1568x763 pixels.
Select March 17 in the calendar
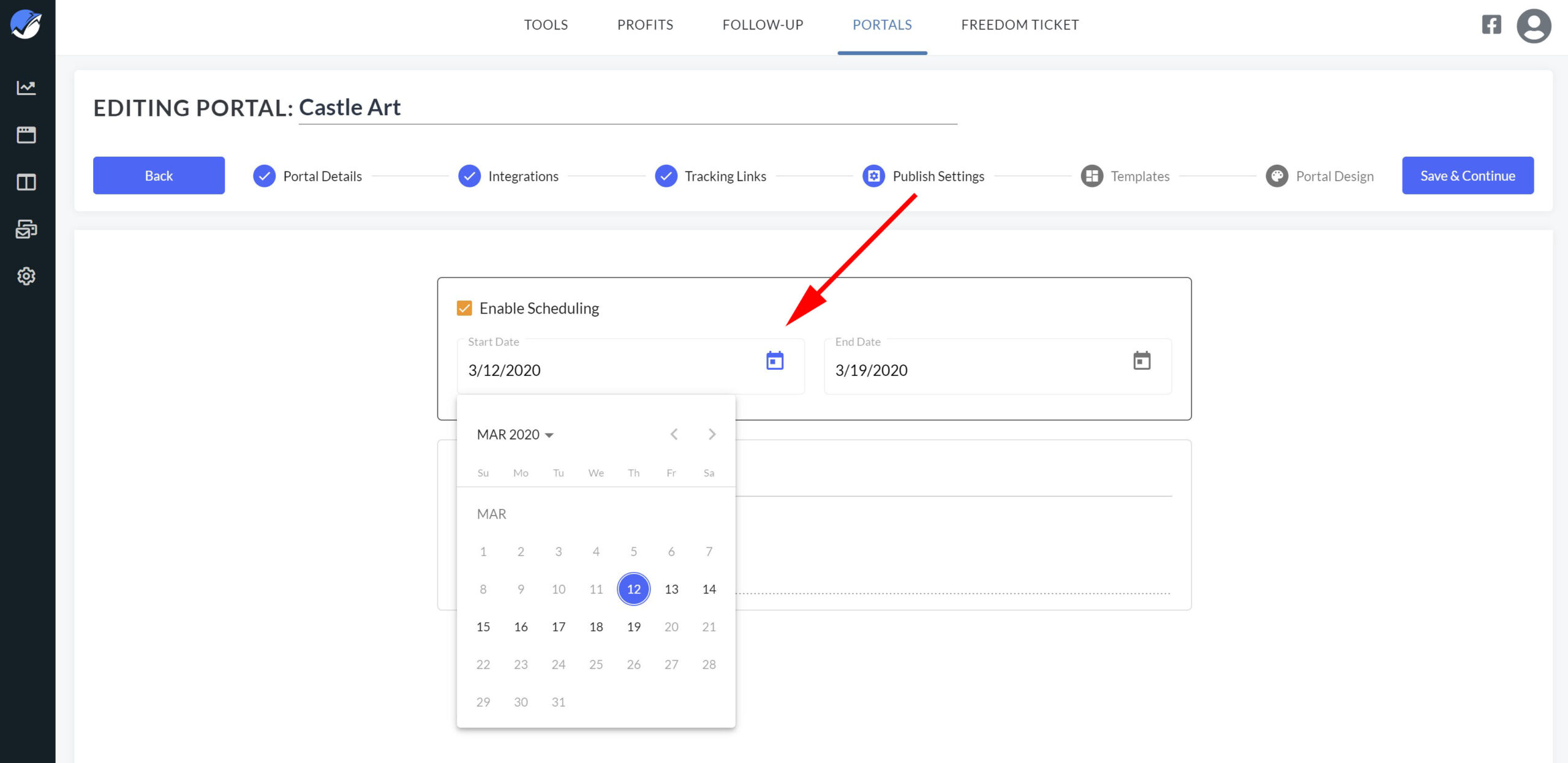pyautogui.click(x=558, y=626)
